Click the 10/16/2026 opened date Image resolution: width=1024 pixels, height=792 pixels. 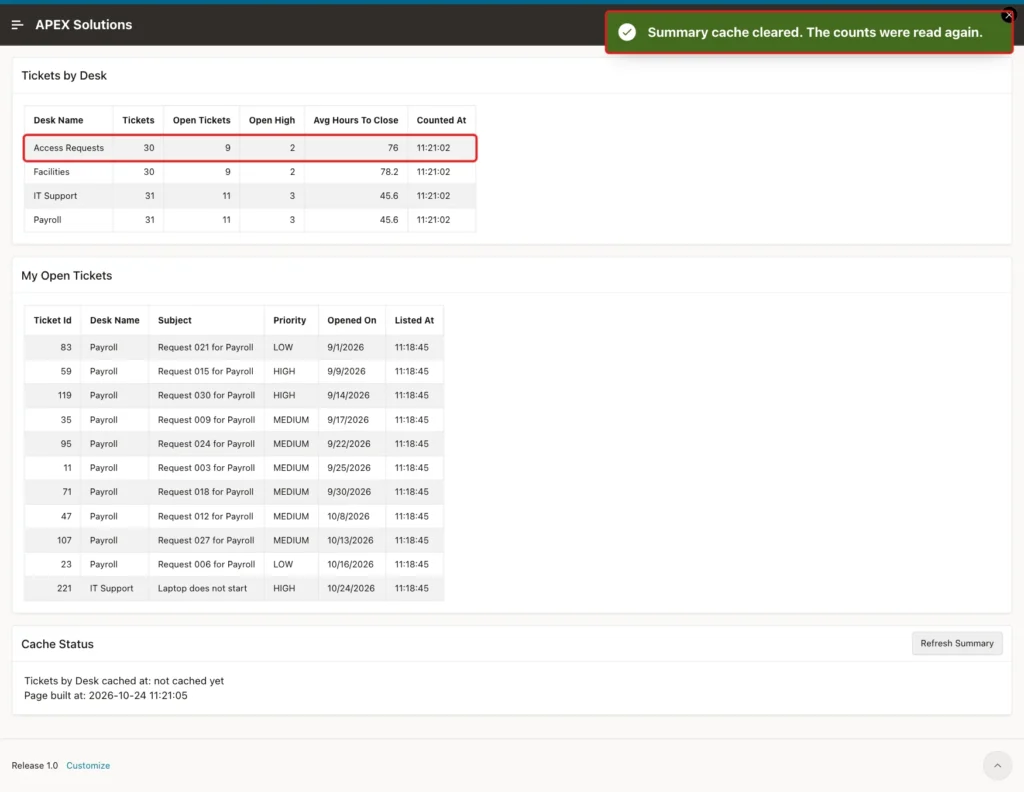tap(351, 564)
